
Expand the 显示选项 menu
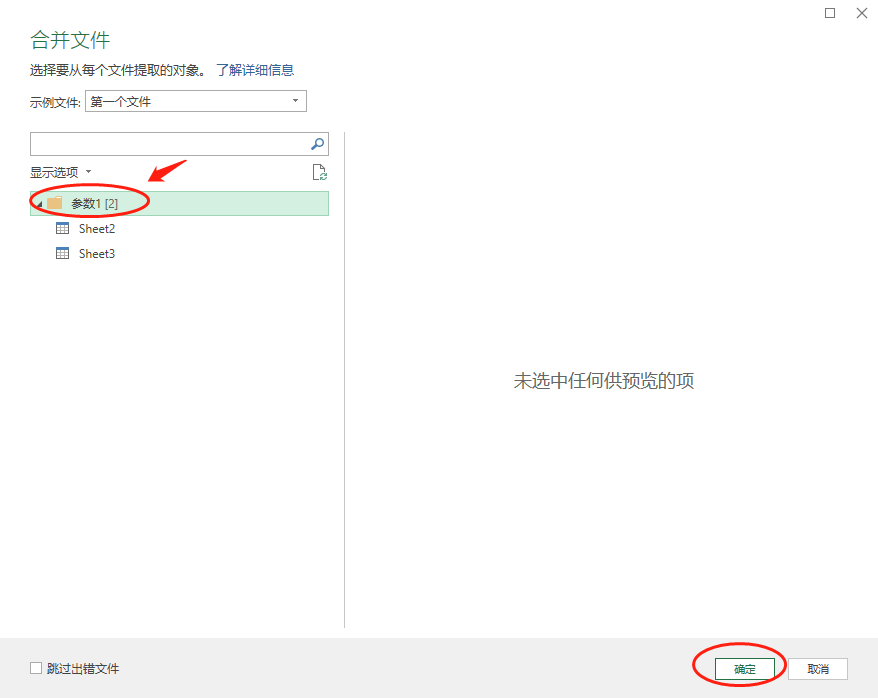click(60, 172)
